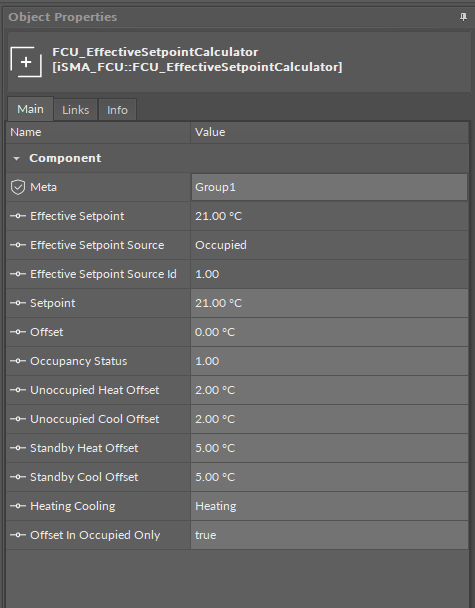Click the slot icon beside Standby Cool Offset

tap(18, 477)
